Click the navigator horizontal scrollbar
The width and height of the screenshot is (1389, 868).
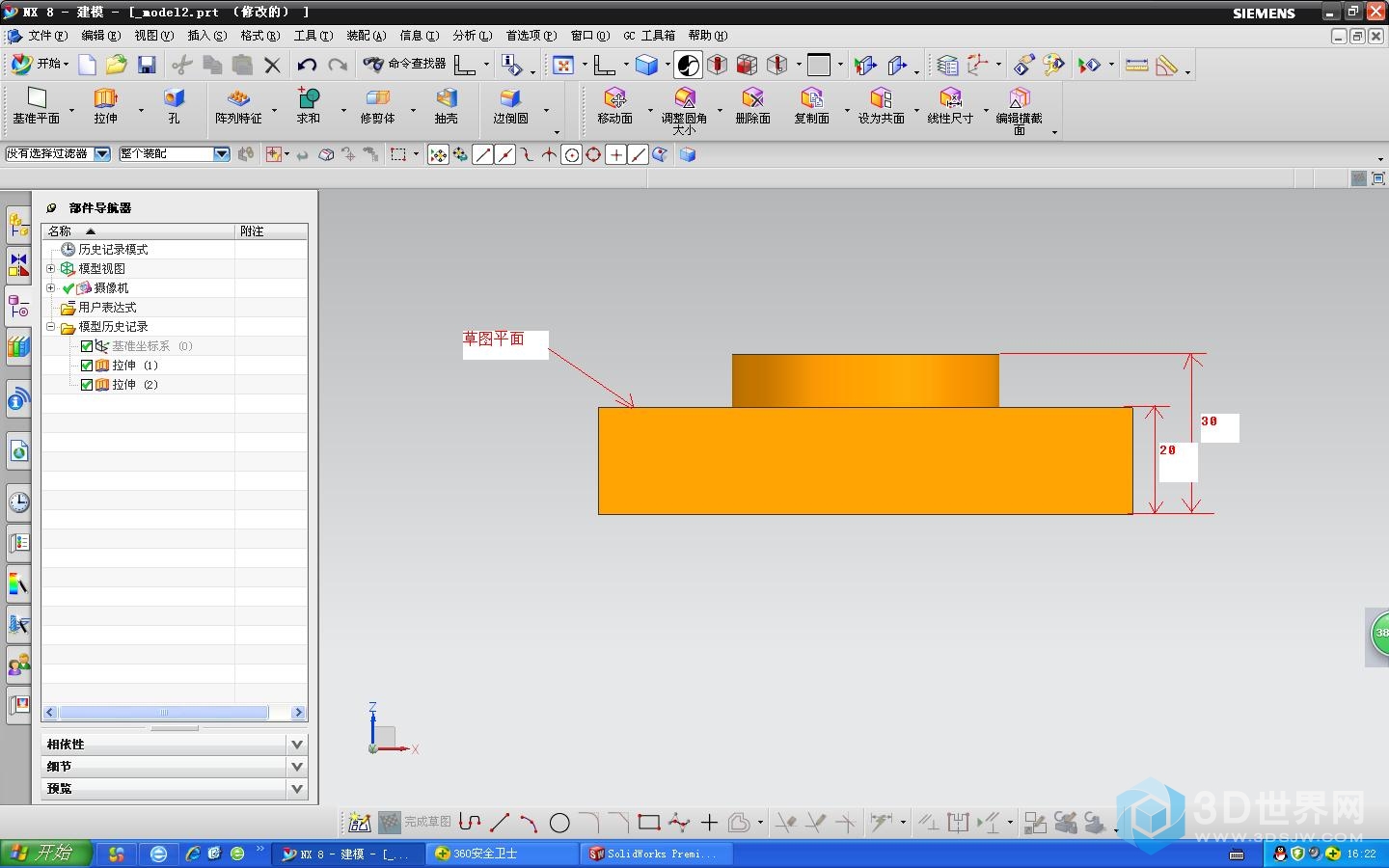point(164,713)
